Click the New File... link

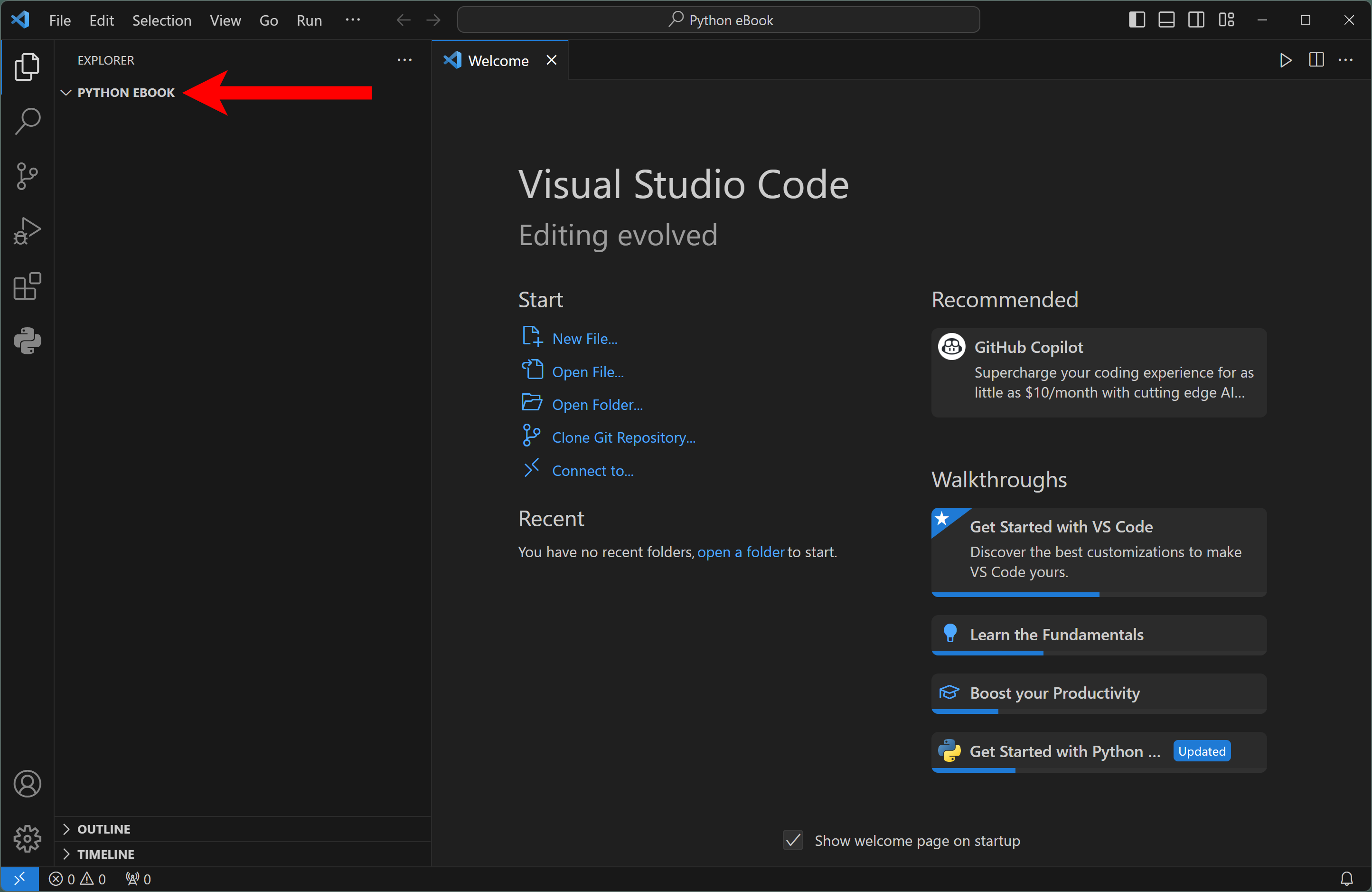click(584, 339)
